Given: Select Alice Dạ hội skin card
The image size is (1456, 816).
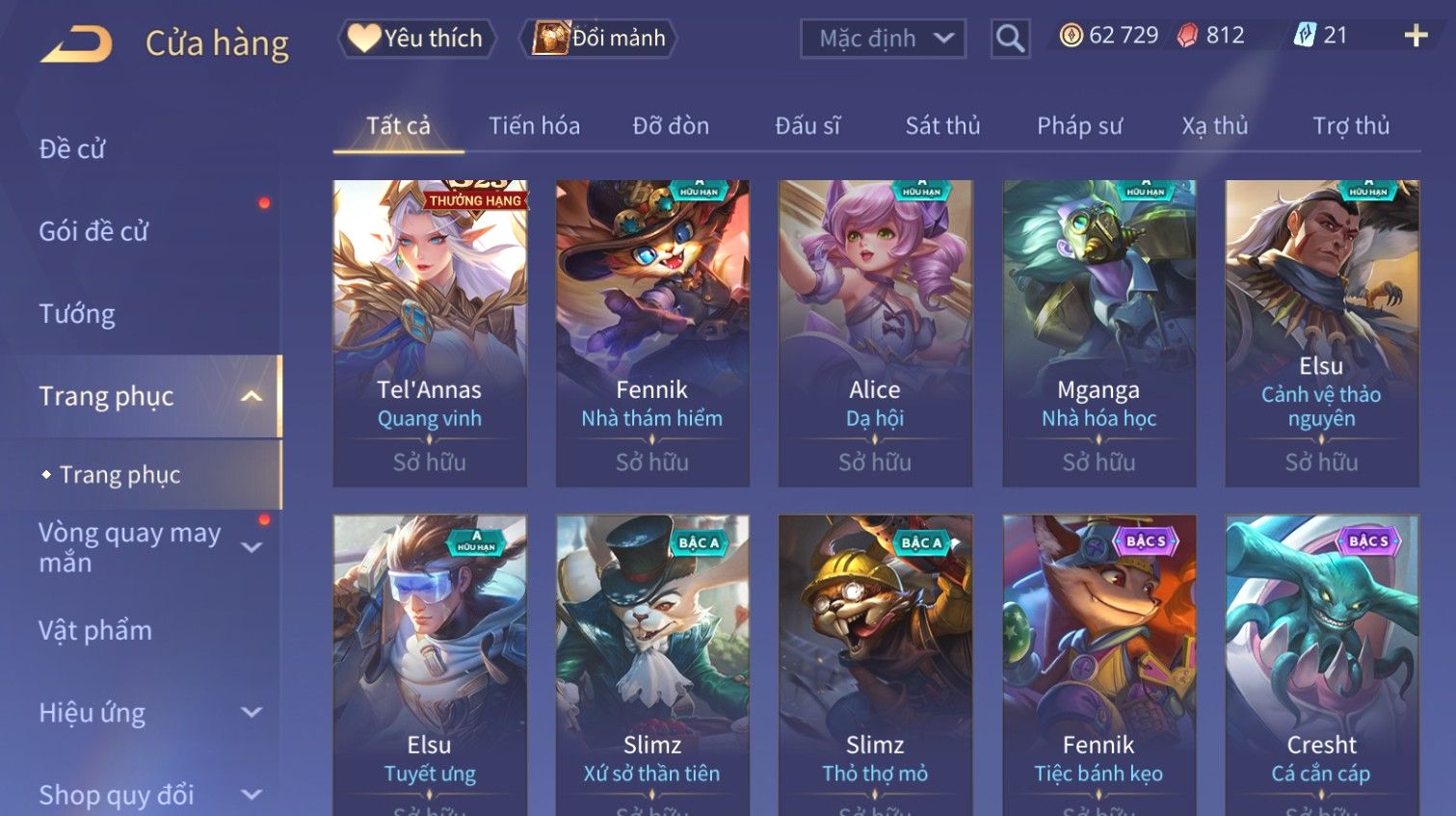Looking at the screenshot, I should pyautogui.click(x=875, y=333).
